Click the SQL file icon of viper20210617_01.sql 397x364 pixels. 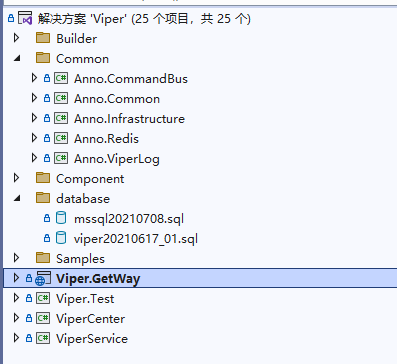point(61,238)
